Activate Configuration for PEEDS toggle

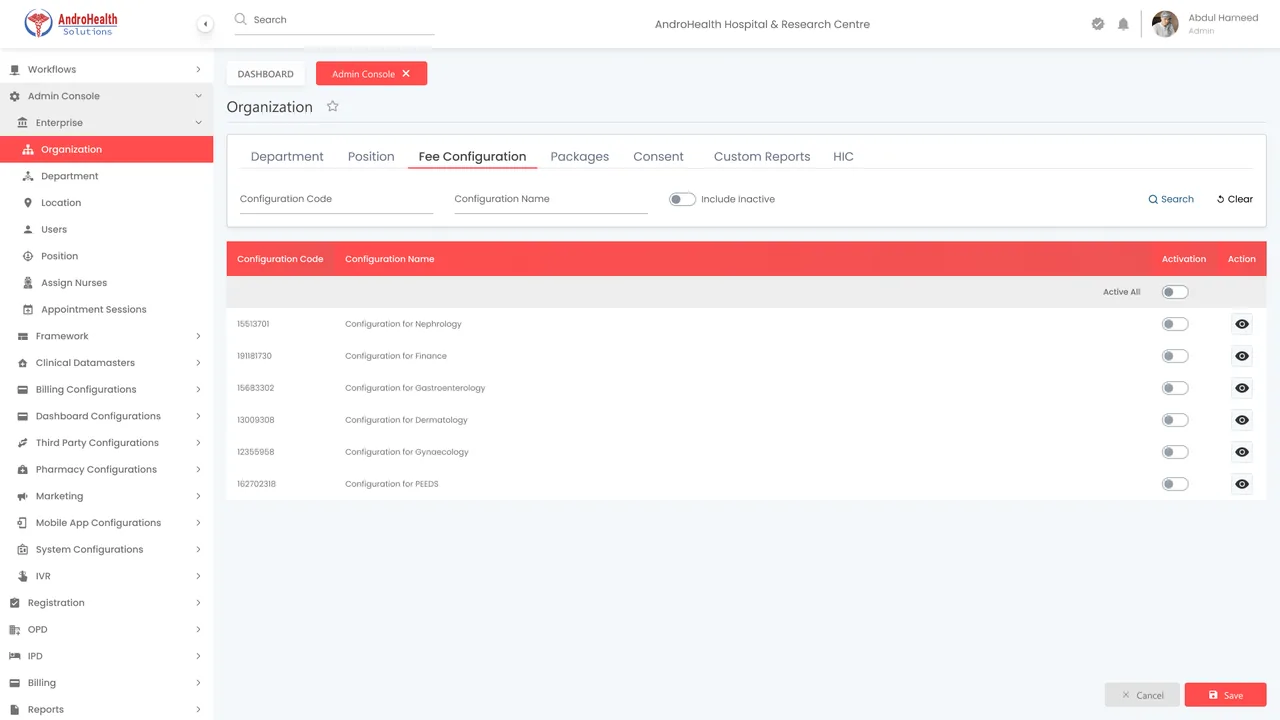[x=1175, y=484]
